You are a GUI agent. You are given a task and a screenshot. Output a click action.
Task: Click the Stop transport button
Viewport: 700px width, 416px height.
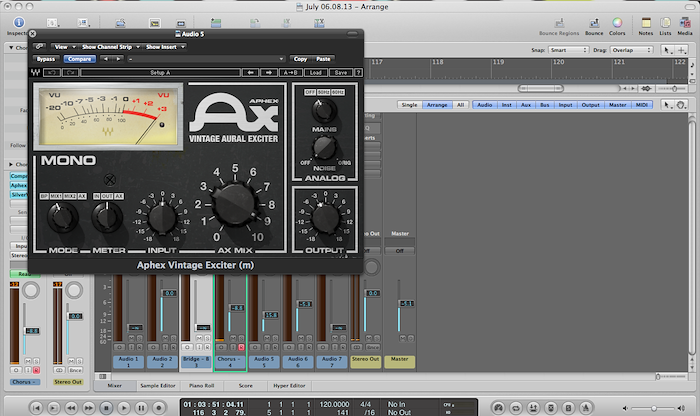106,408
